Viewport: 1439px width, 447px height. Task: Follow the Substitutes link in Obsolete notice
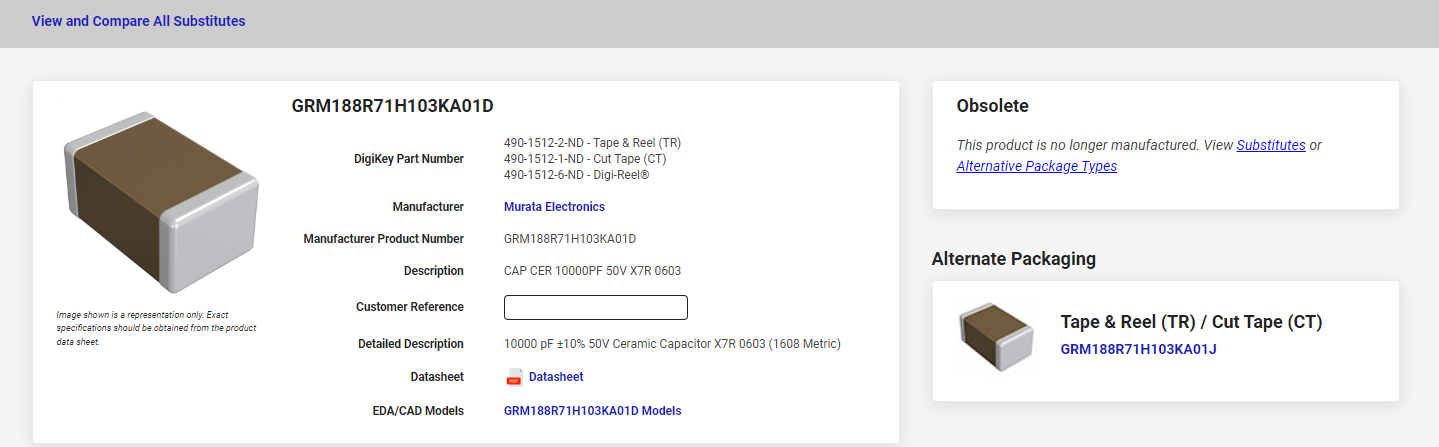point(1270,145)
